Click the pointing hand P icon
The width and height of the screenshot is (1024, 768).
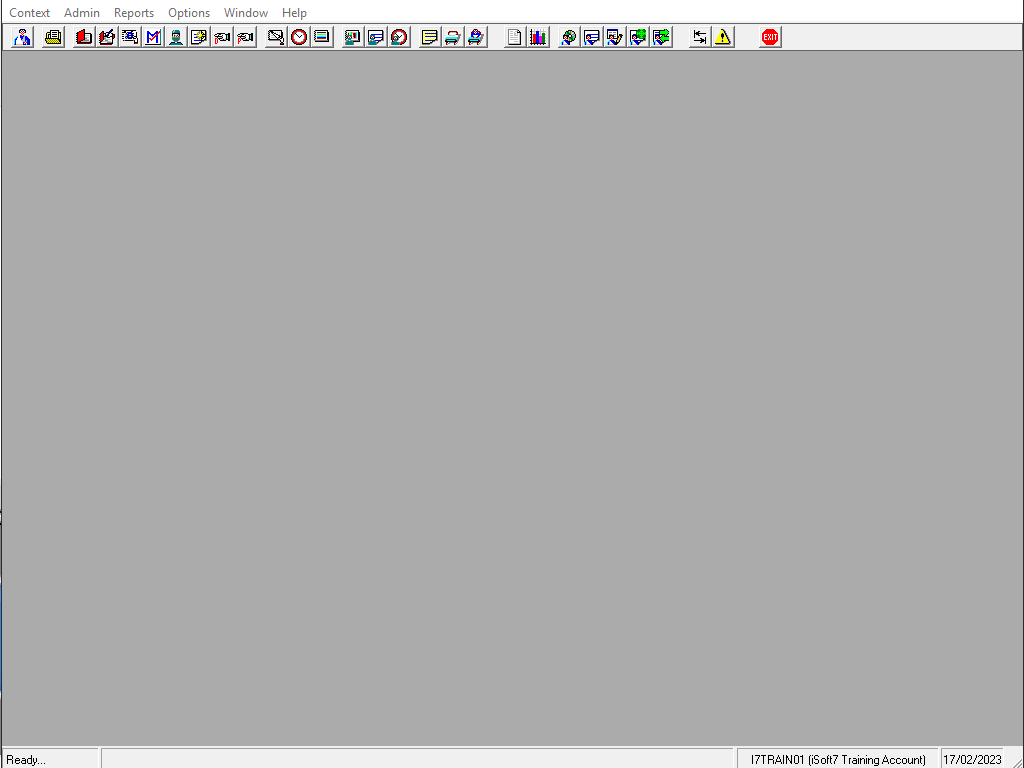click(246, 37)
